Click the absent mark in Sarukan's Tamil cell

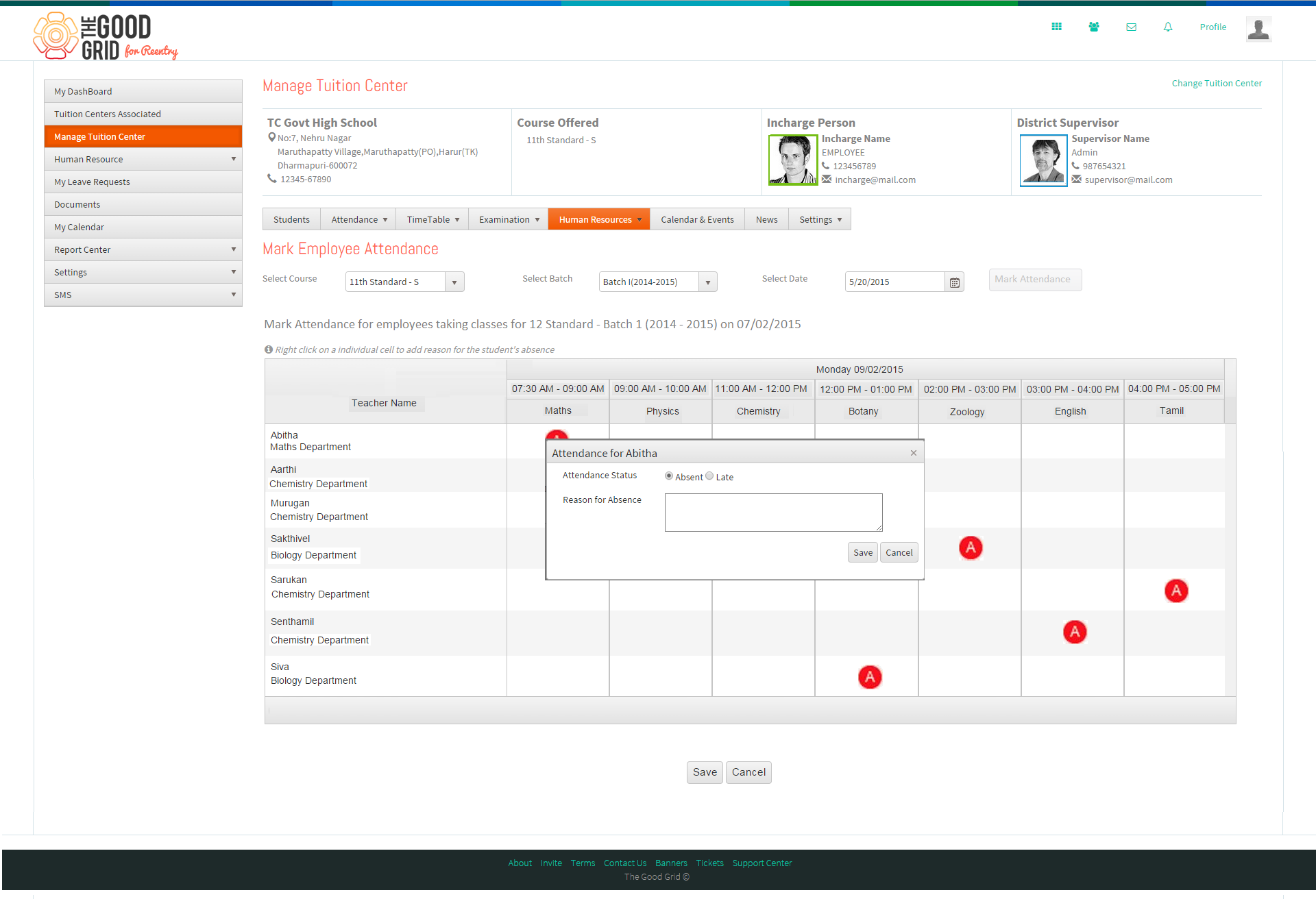pos(1176,591)
